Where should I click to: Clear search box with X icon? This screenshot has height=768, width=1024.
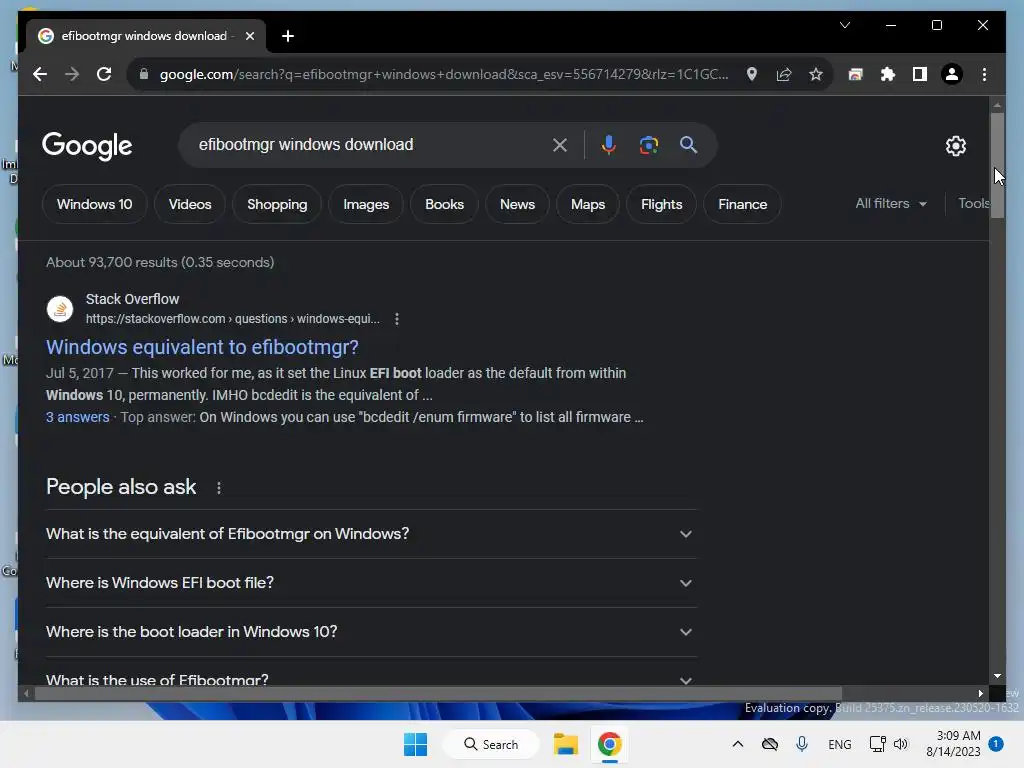560,145
